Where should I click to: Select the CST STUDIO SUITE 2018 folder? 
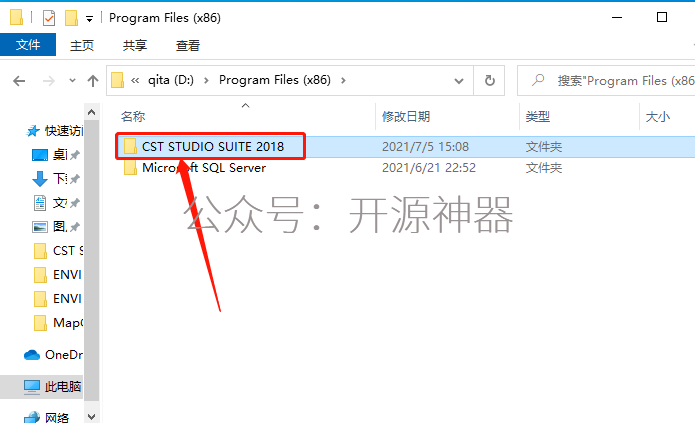tap(213, 146)
